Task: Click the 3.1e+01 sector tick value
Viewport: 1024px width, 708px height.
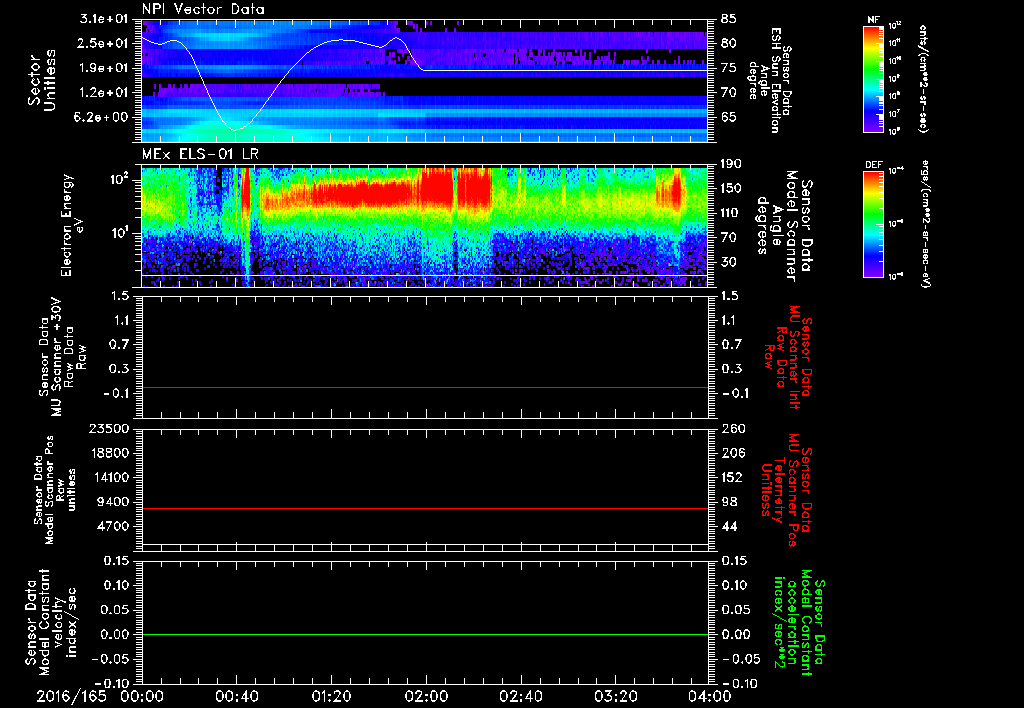Action: tap(104, 19)
